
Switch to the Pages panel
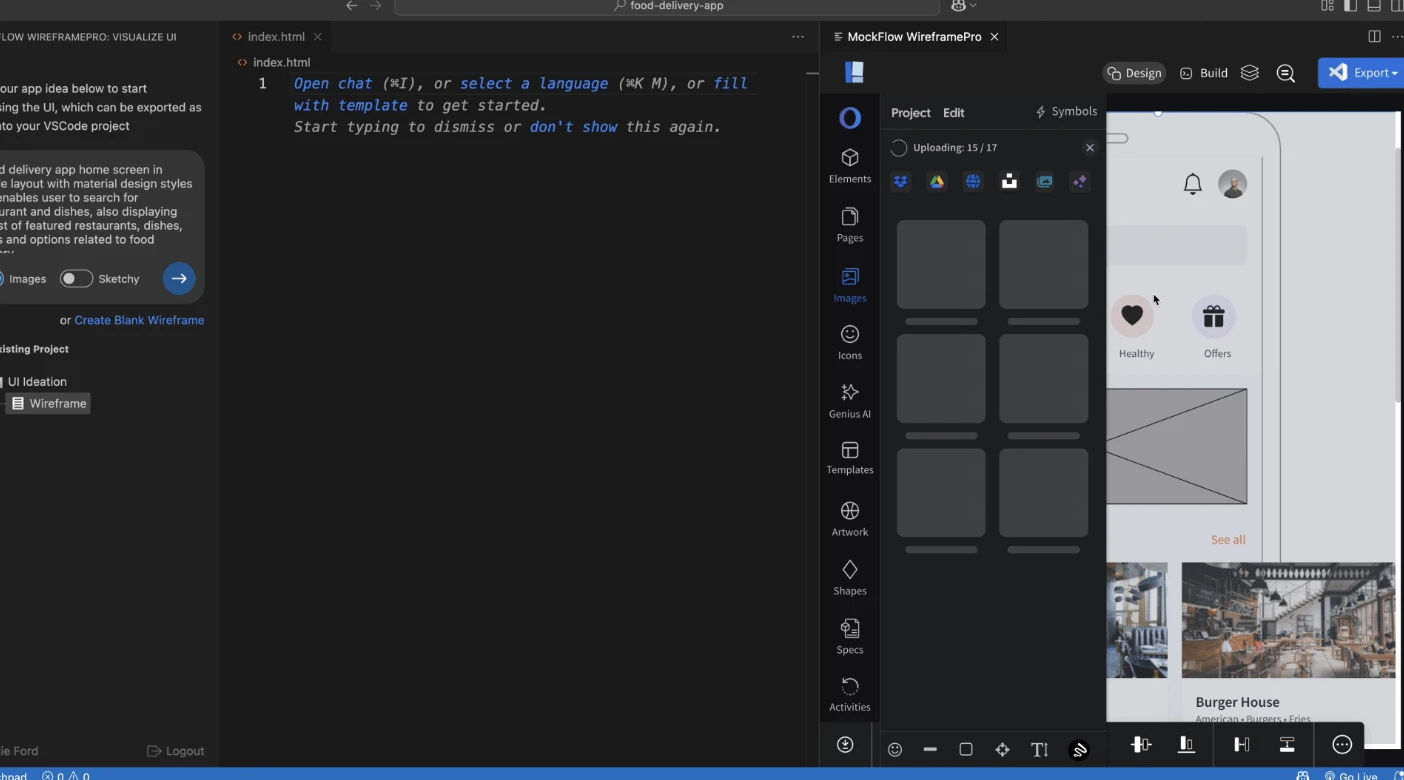coord(849,224)
